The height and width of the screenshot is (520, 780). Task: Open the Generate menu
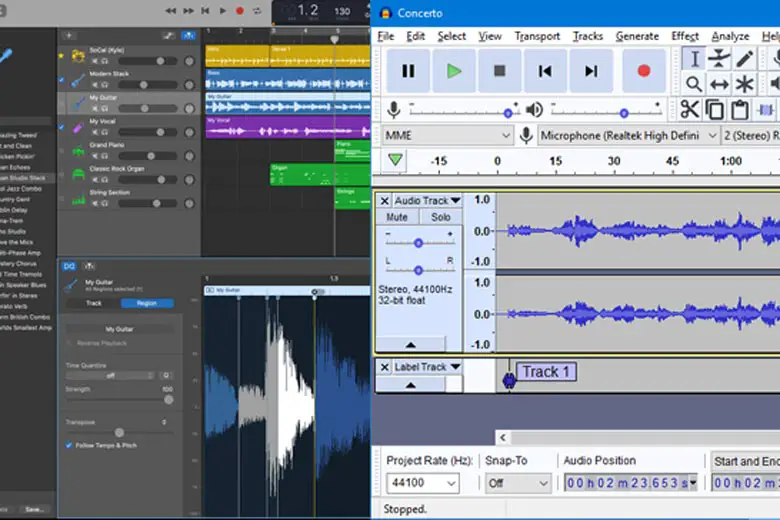[637, 36]
